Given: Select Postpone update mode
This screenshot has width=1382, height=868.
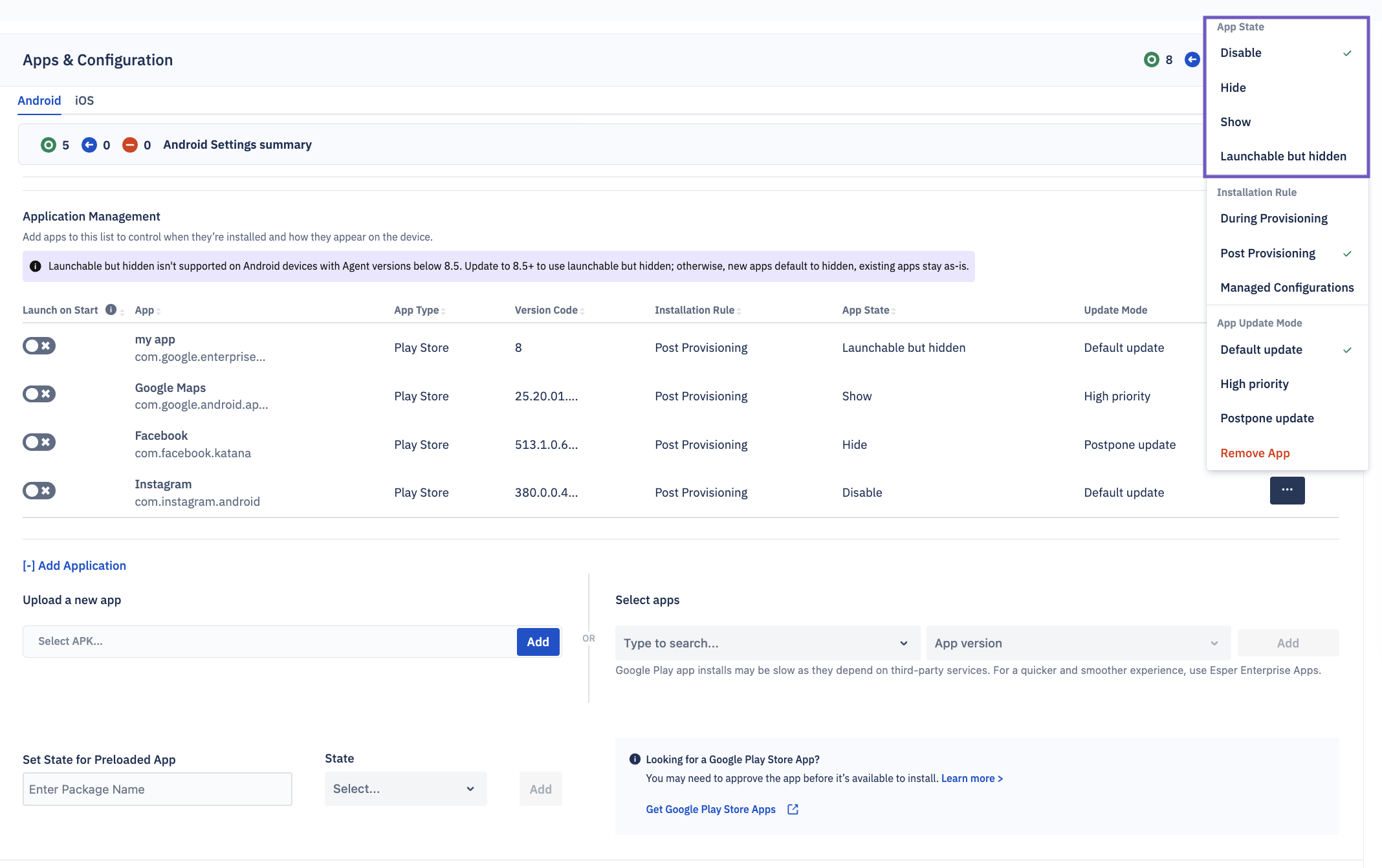Looking at the screenshot, I should (1286, 418).
